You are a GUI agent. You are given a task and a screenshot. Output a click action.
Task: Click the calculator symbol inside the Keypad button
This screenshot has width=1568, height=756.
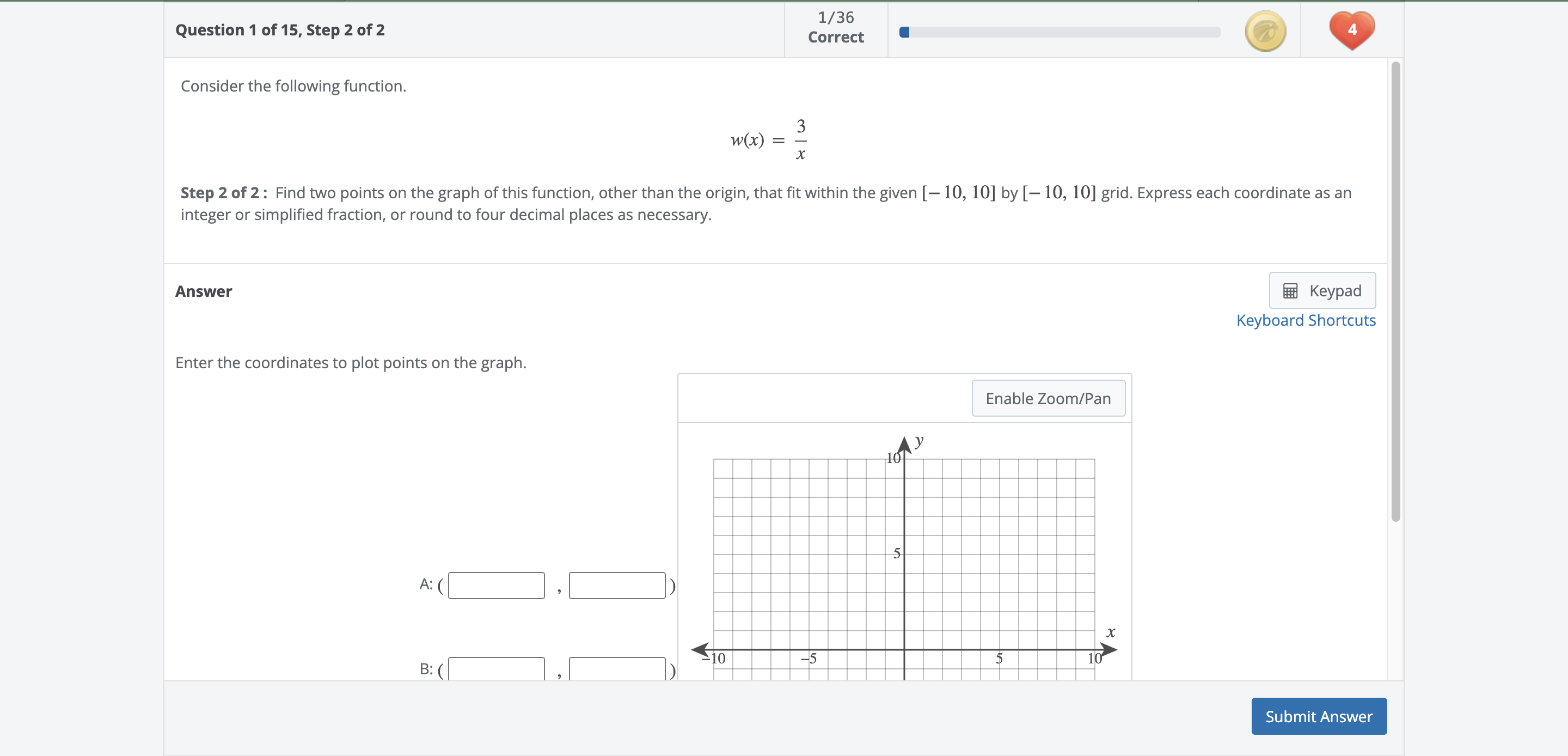tap(1290, 291)
